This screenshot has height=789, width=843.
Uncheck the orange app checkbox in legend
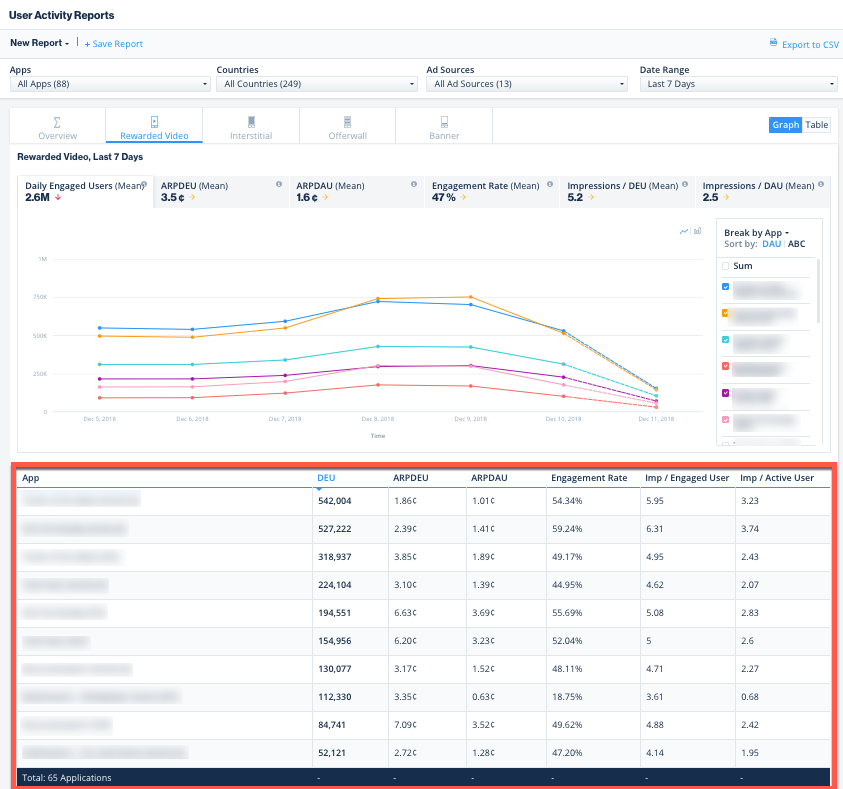725,313
